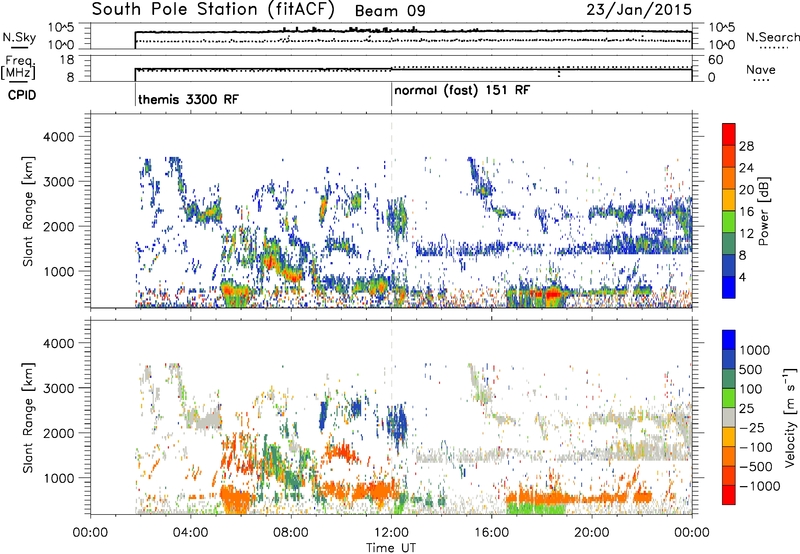Click the 'N.Search' legend label
The width and height of the screenshot is (800, 554).
pyautogui.click(x=772, y=37)
